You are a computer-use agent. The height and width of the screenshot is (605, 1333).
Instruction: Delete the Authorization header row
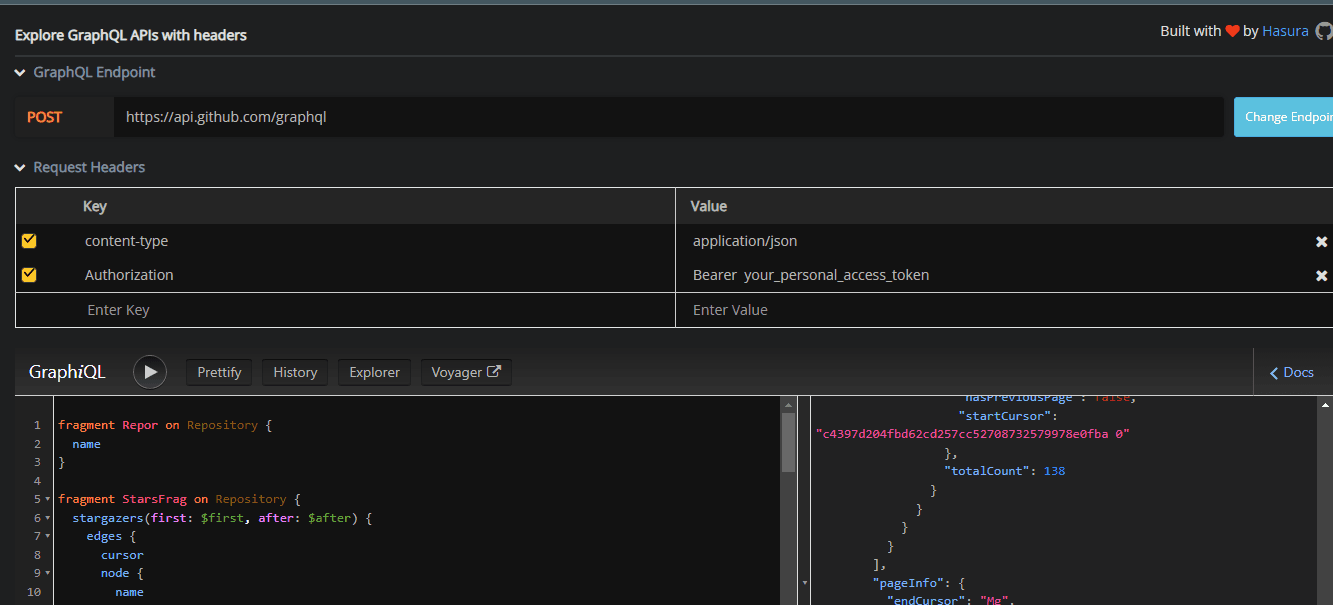pyautogui.click(x=1321, y=276)
